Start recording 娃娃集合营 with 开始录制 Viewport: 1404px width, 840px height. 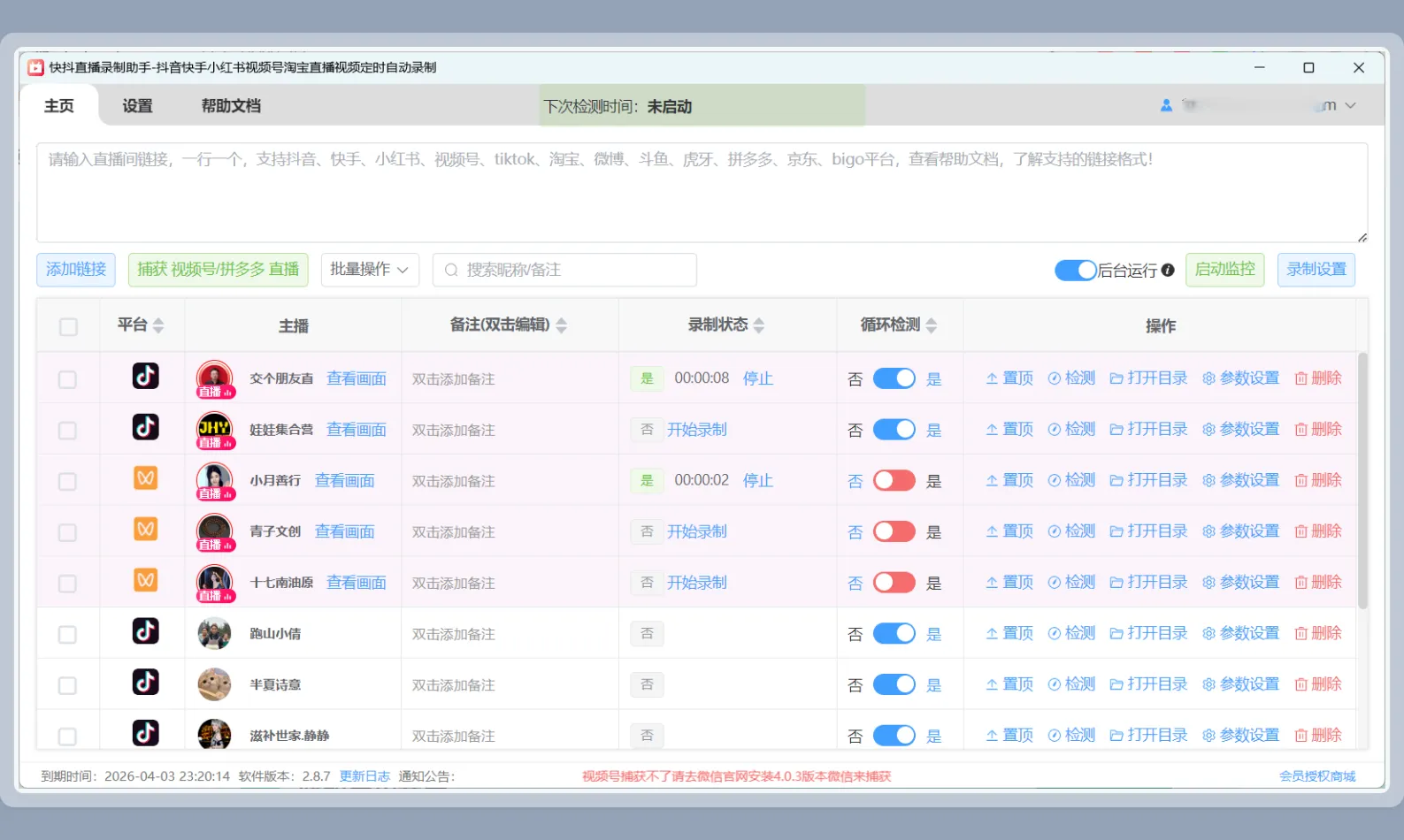coord(697,430)
